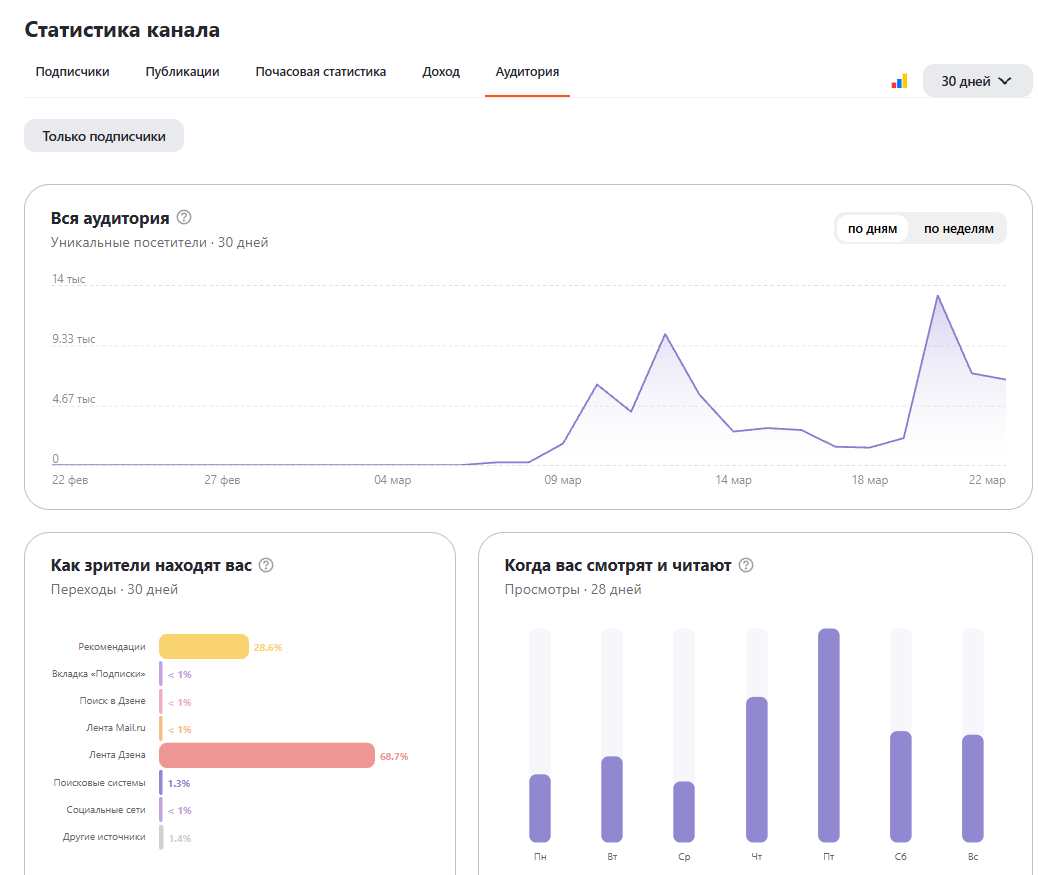This screenshot has height=875, width=1038.
Task: Click the Friday (Пт) views bar
Action: click(x=828, y=735)
